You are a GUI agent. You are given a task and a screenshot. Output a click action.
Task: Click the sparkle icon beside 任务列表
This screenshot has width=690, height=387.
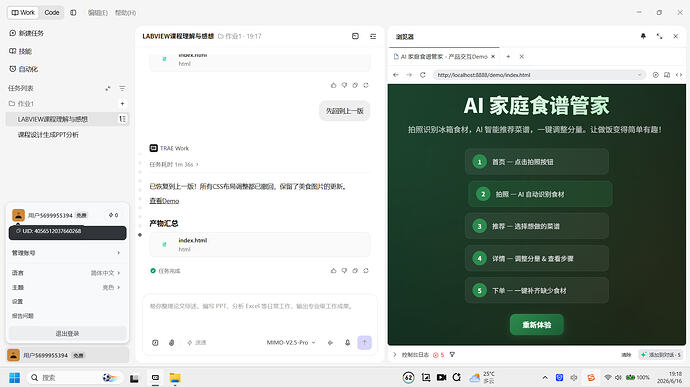[x=108, y=88]
